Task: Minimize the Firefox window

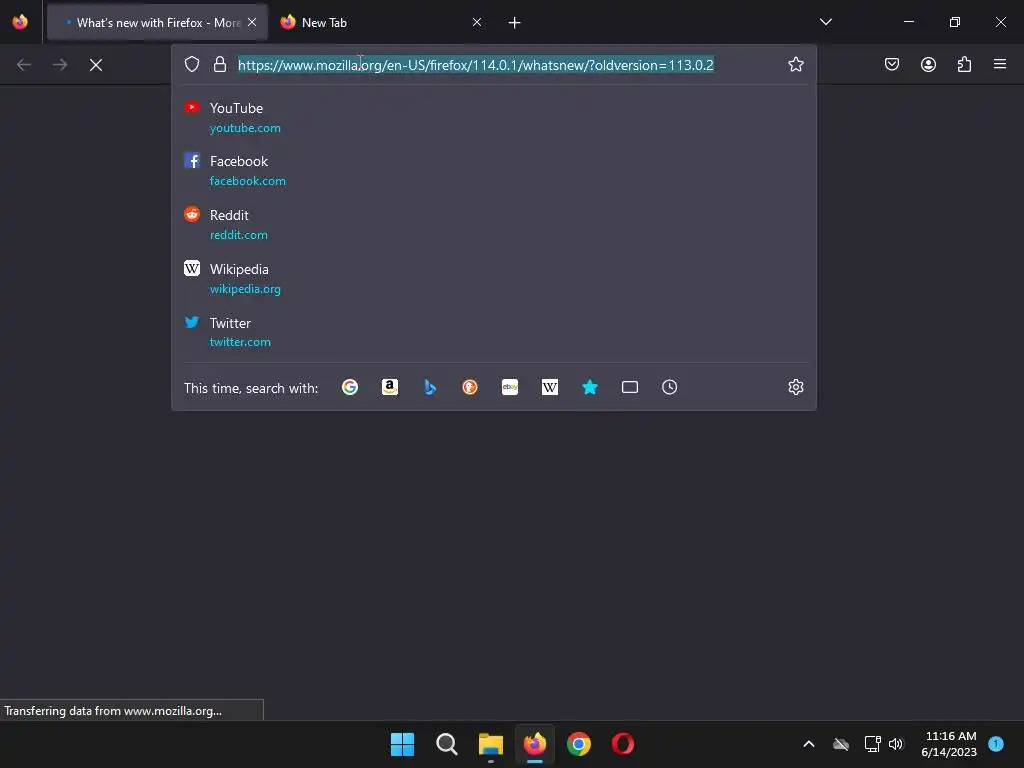Action: [x=908, y=22]
